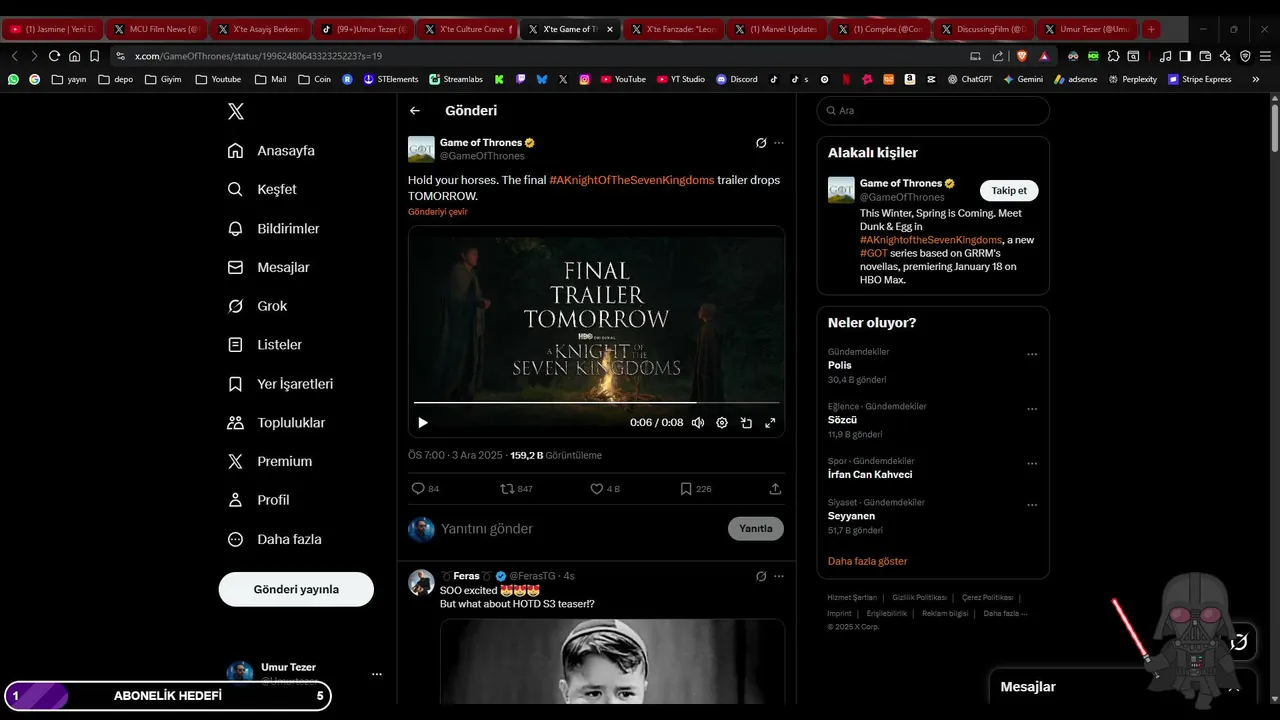The image size is (1280, 720).
Task: Open Grok from the left sidebar
Action: [x=258, y=306]
